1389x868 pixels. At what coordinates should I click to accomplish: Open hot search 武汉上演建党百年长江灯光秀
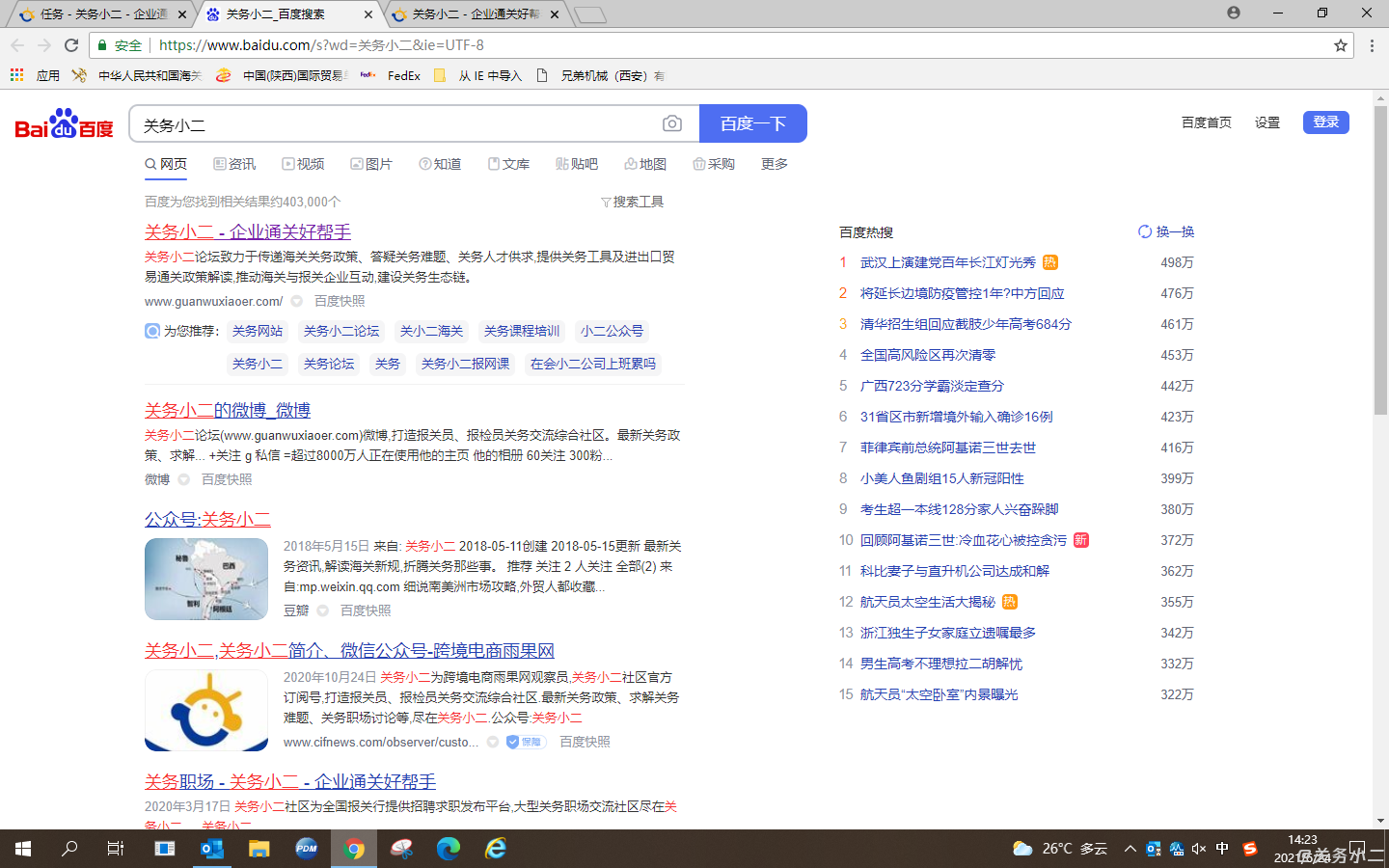tap(948, 262)
